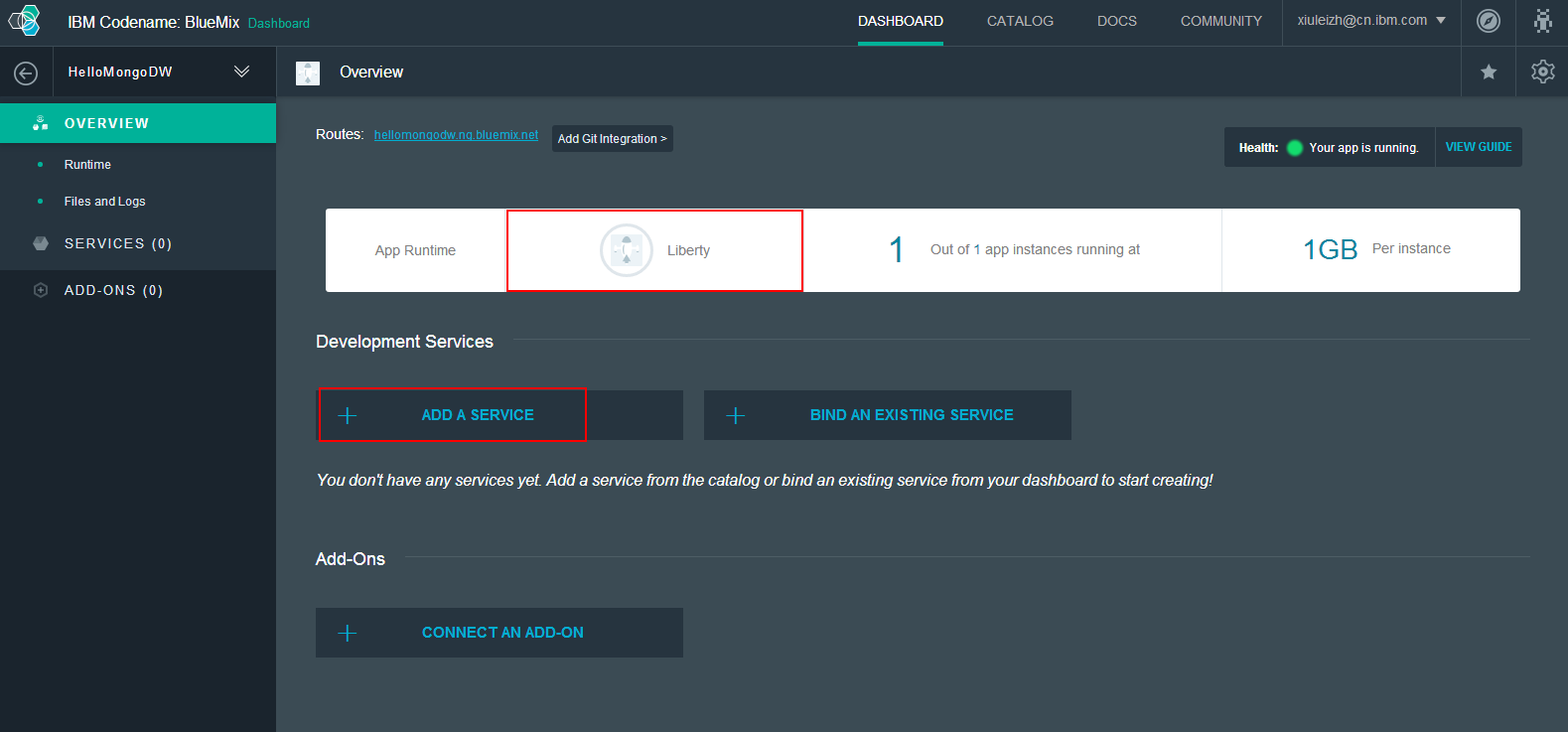Click 'Out of 1 app instances running at' text
The width and height of the screenshot is (1568, 732).
1035,249
